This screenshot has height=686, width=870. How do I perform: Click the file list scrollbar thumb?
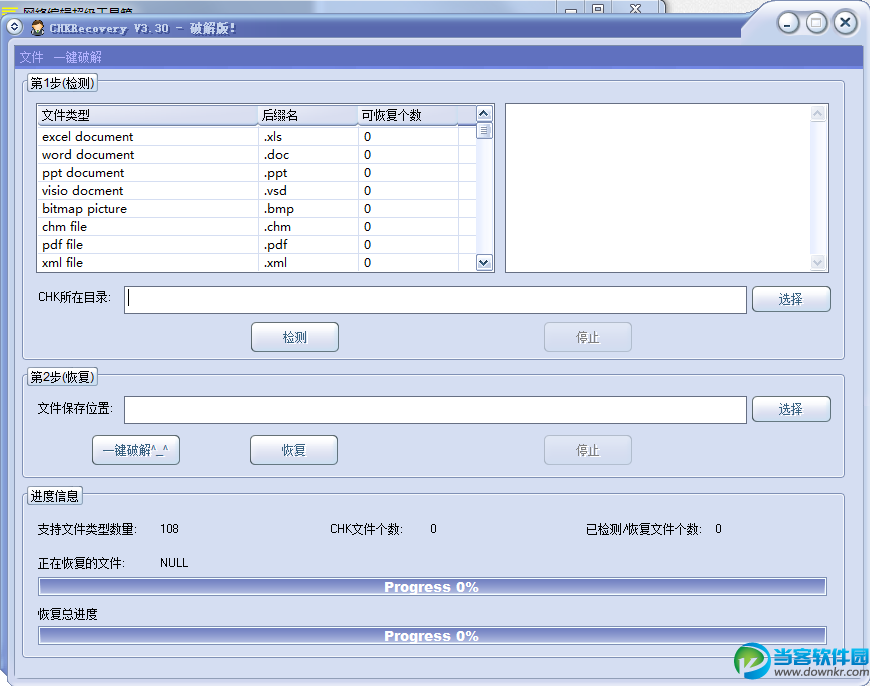tap(484, 130)
